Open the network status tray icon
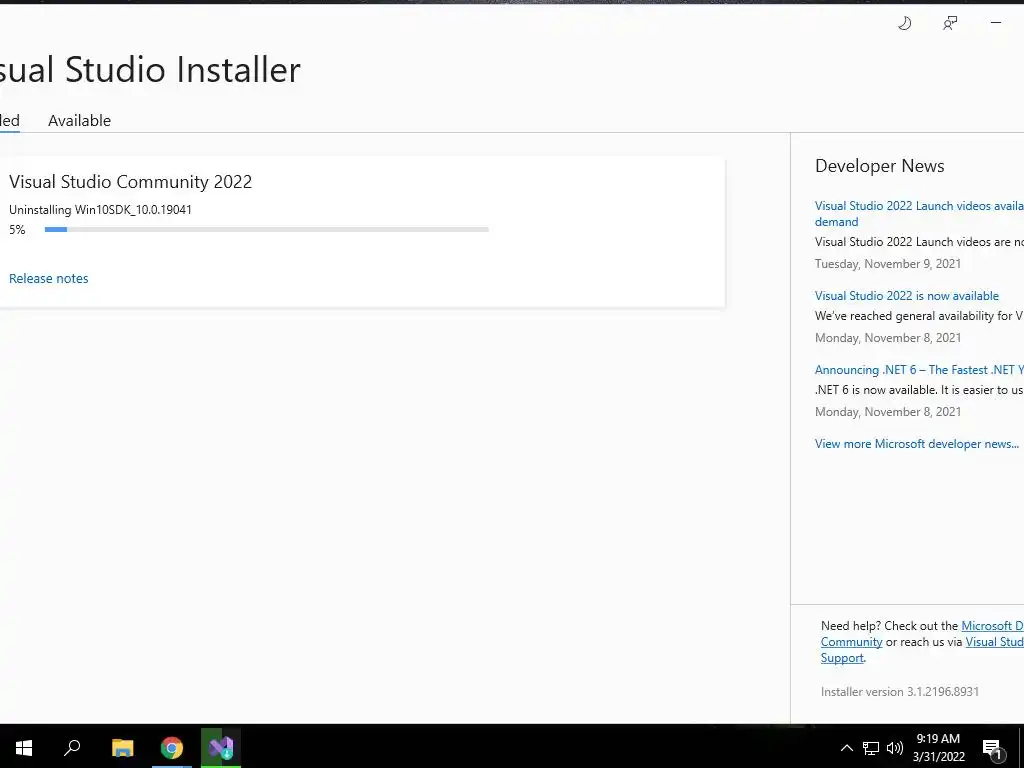 (871, 748)
